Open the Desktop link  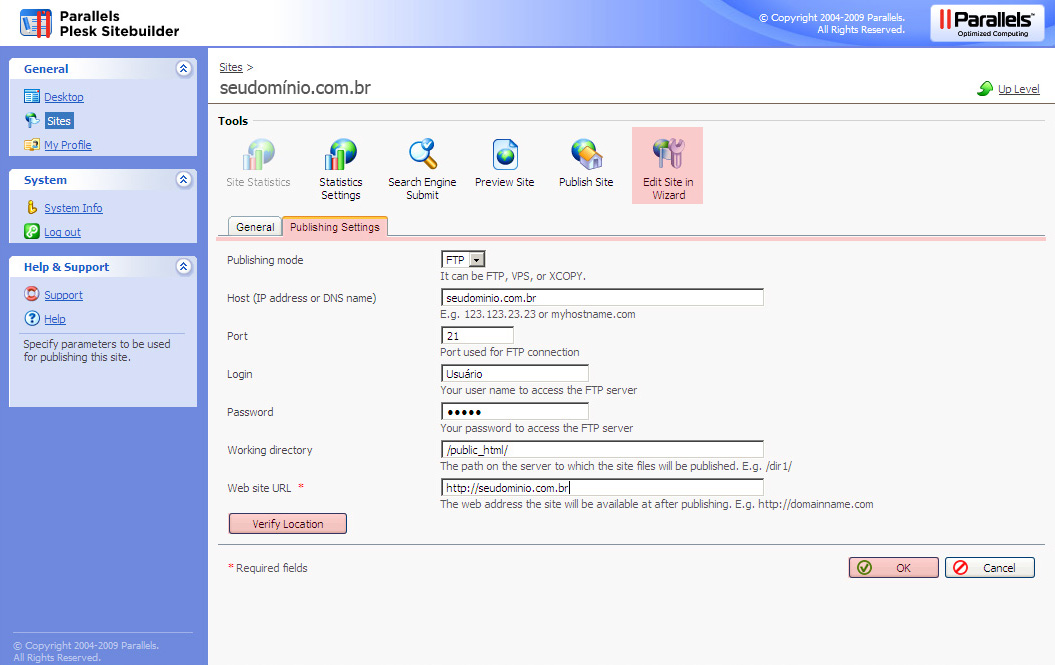[64, 97]
